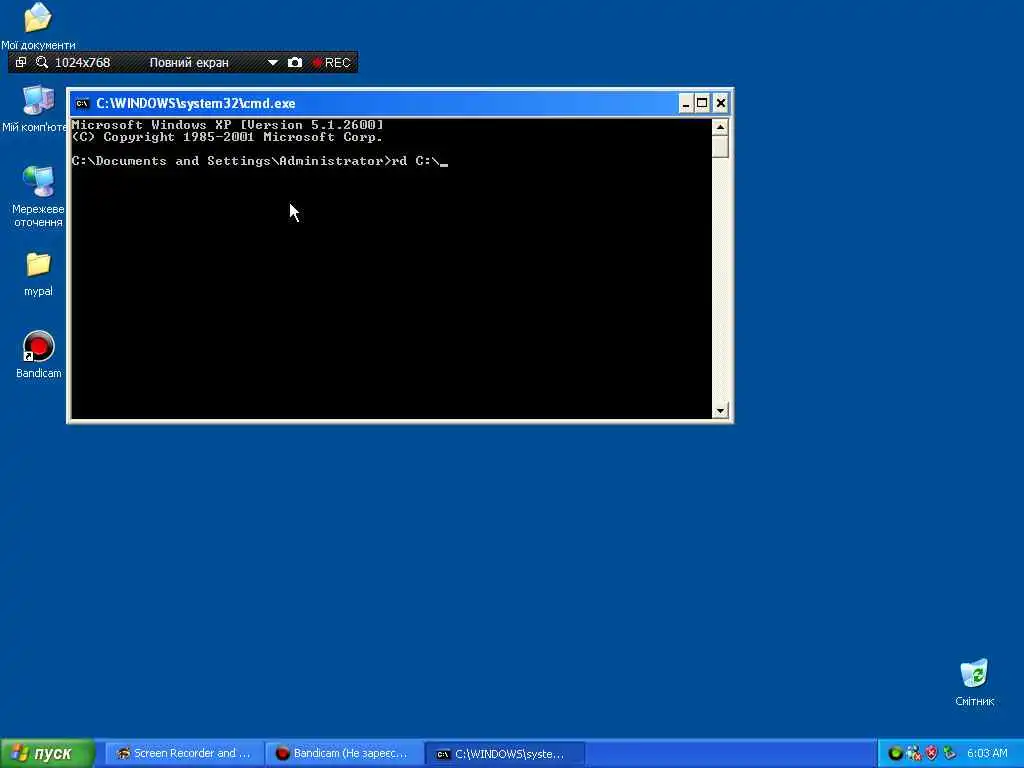The height and width of the screenshot is (768, 1024).
Task: Click the magnifier icon in Bandicam bar
Action: click(x=42, y=62)
